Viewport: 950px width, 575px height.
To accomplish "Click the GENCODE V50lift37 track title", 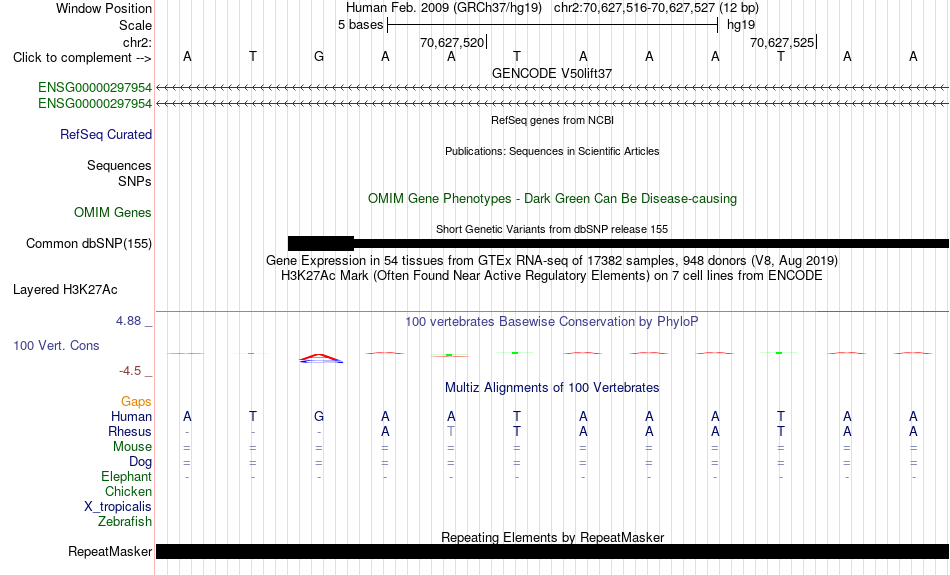I will pos(552,73).
